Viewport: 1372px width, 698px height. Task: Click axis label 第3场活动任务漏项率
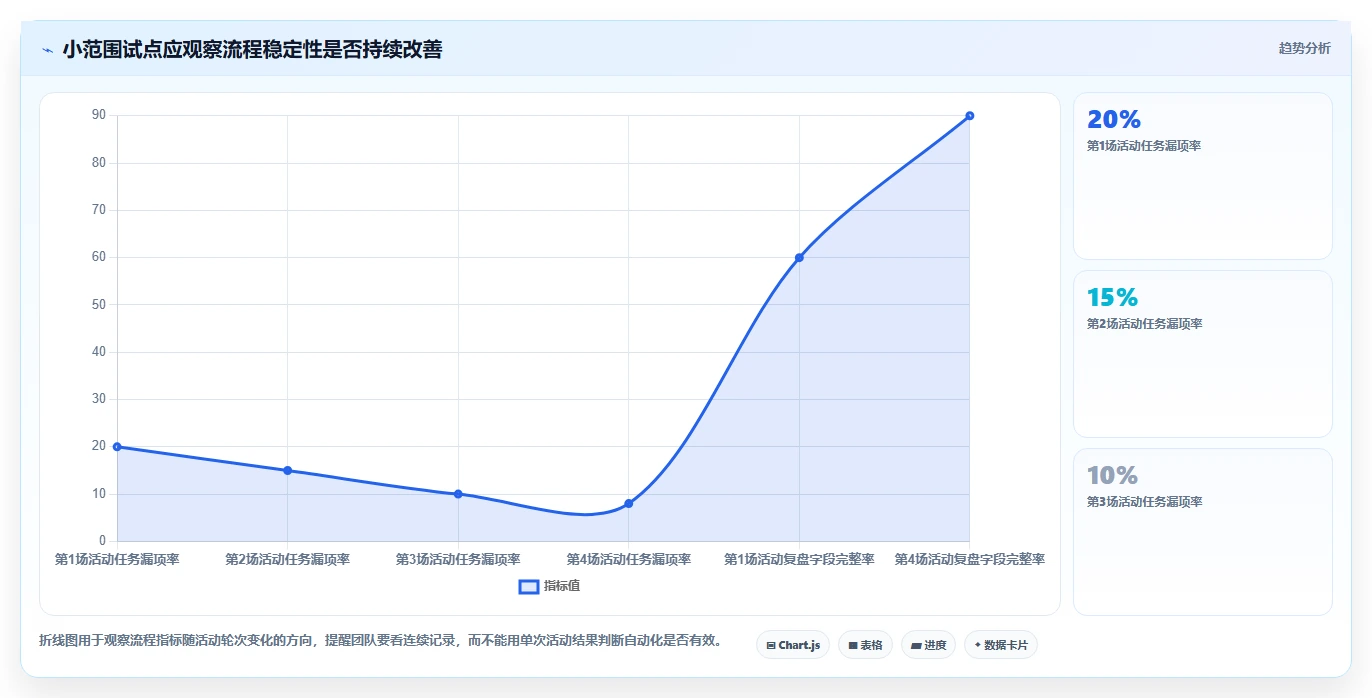click(x=458, y=559)
